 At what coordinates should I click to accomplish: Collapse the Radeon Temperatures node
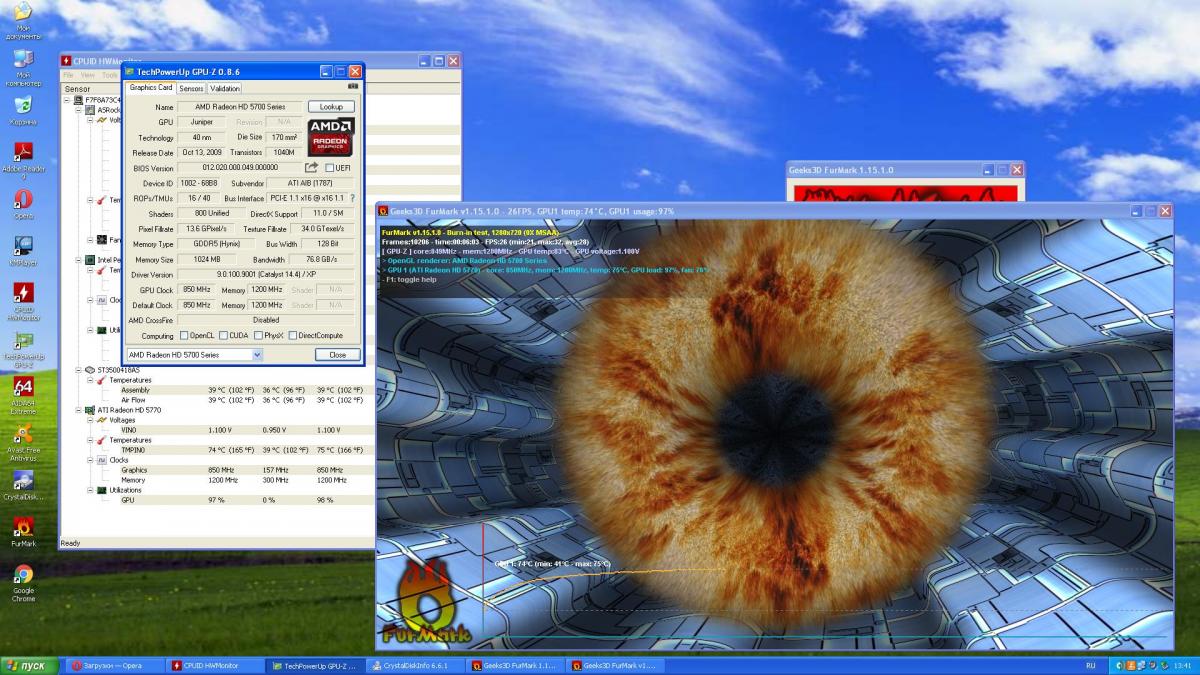(90, 440)
